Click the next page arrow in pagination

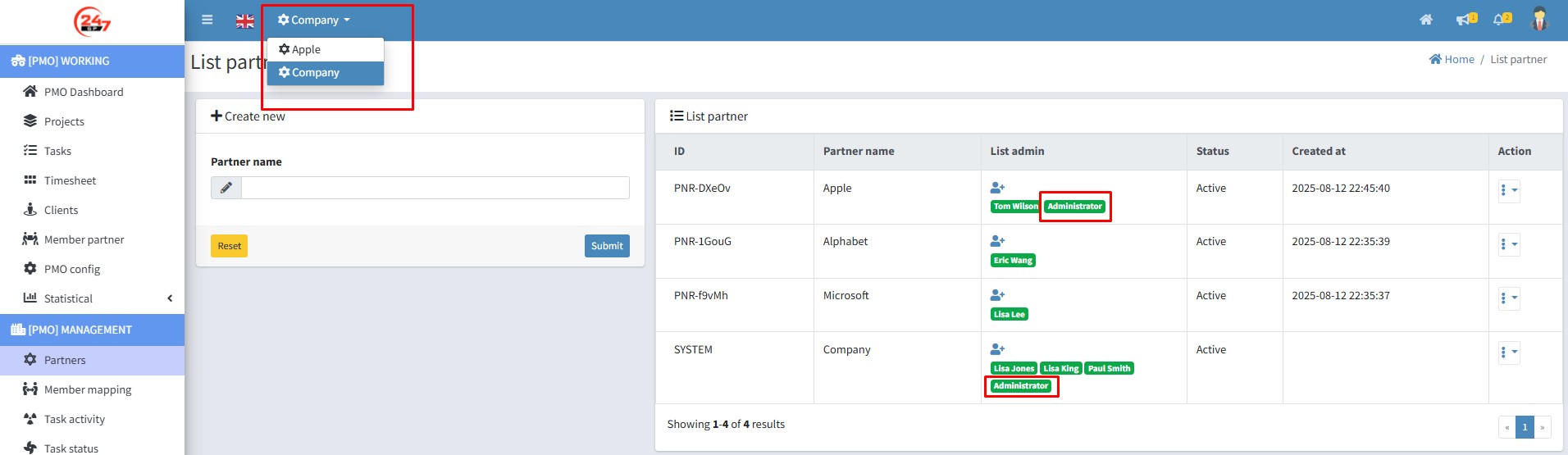[x=1543, y=427]
